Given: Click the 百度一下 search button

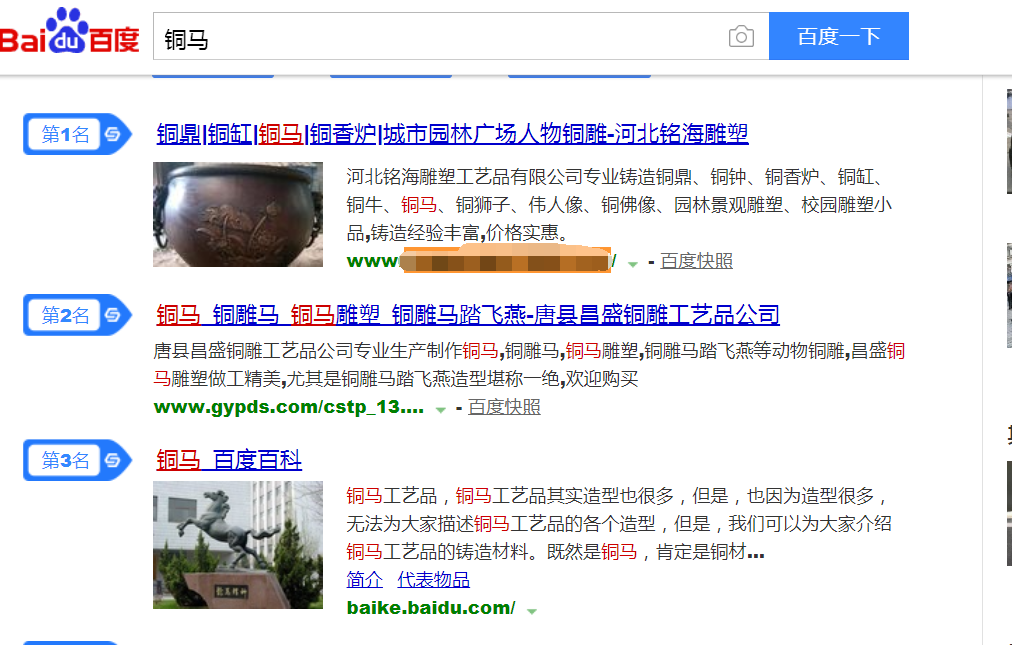Looking at the screenshot, I should pyautogui.click(x=838, y=36).
